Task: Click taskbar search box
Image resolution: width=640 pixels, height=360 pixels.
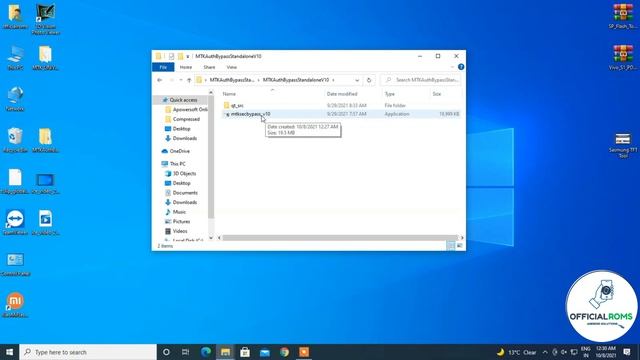Action: 88,352
